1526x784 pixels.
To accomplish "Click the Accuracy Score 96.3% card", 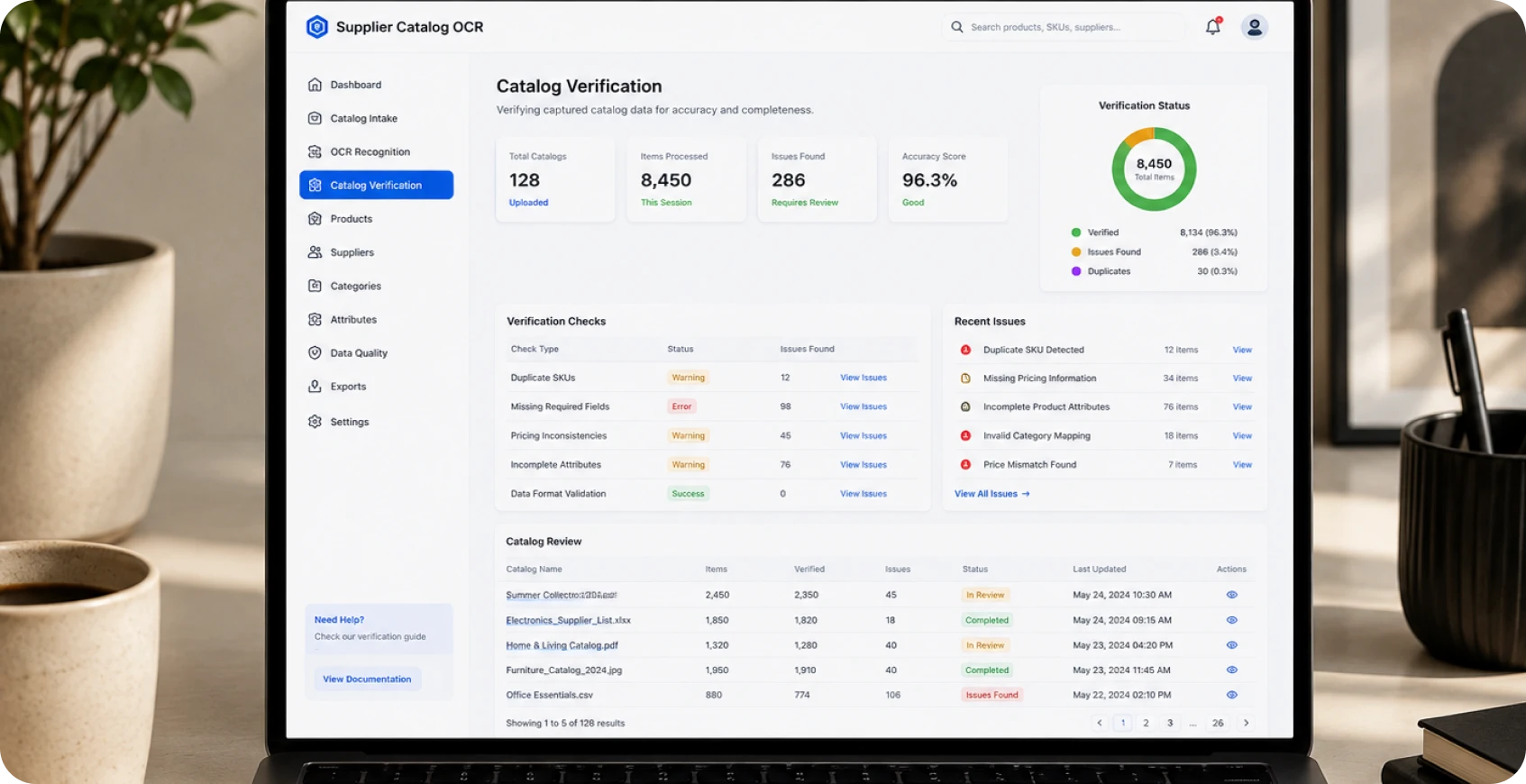I will 948,179.
